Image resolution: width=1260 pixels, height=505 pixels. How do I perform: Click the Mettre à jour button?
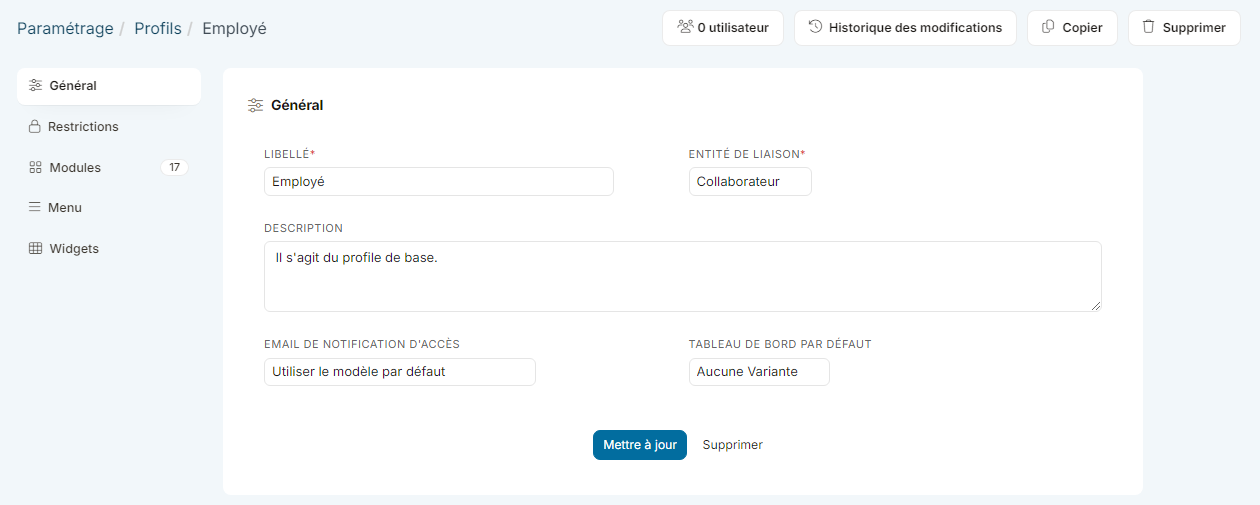(x=640, y=445)
